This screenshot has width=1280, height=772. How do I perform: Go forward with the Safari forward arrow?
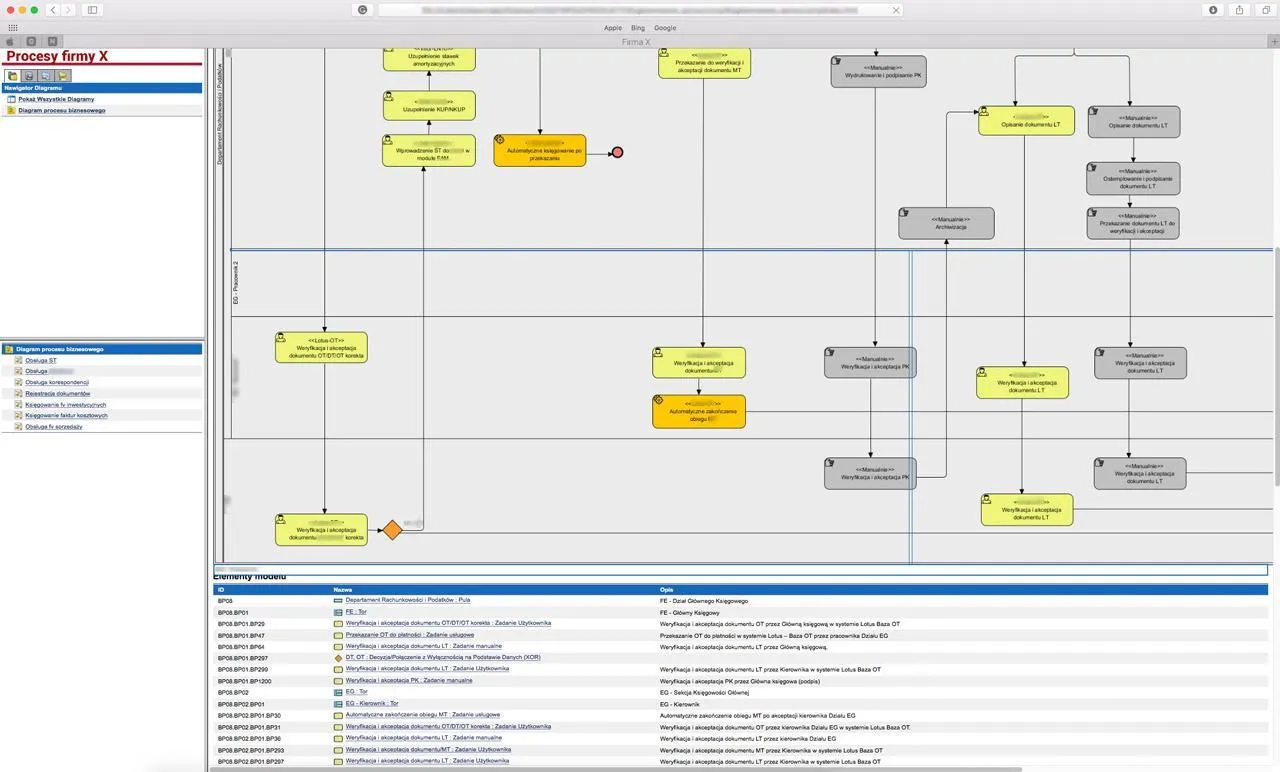68,10
